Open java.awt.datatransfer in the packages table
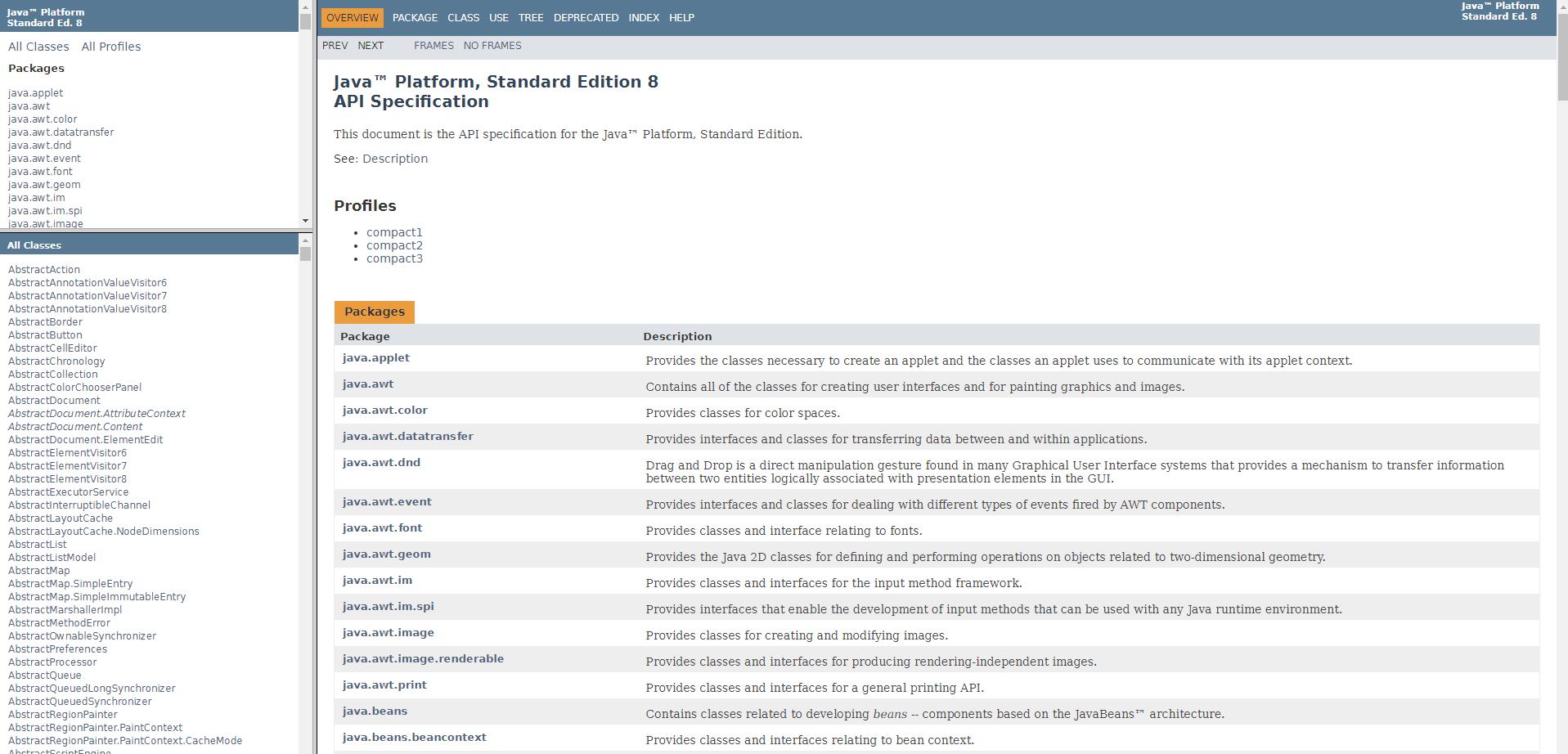This screenshot has width=1568, height=754. (408, 437)
